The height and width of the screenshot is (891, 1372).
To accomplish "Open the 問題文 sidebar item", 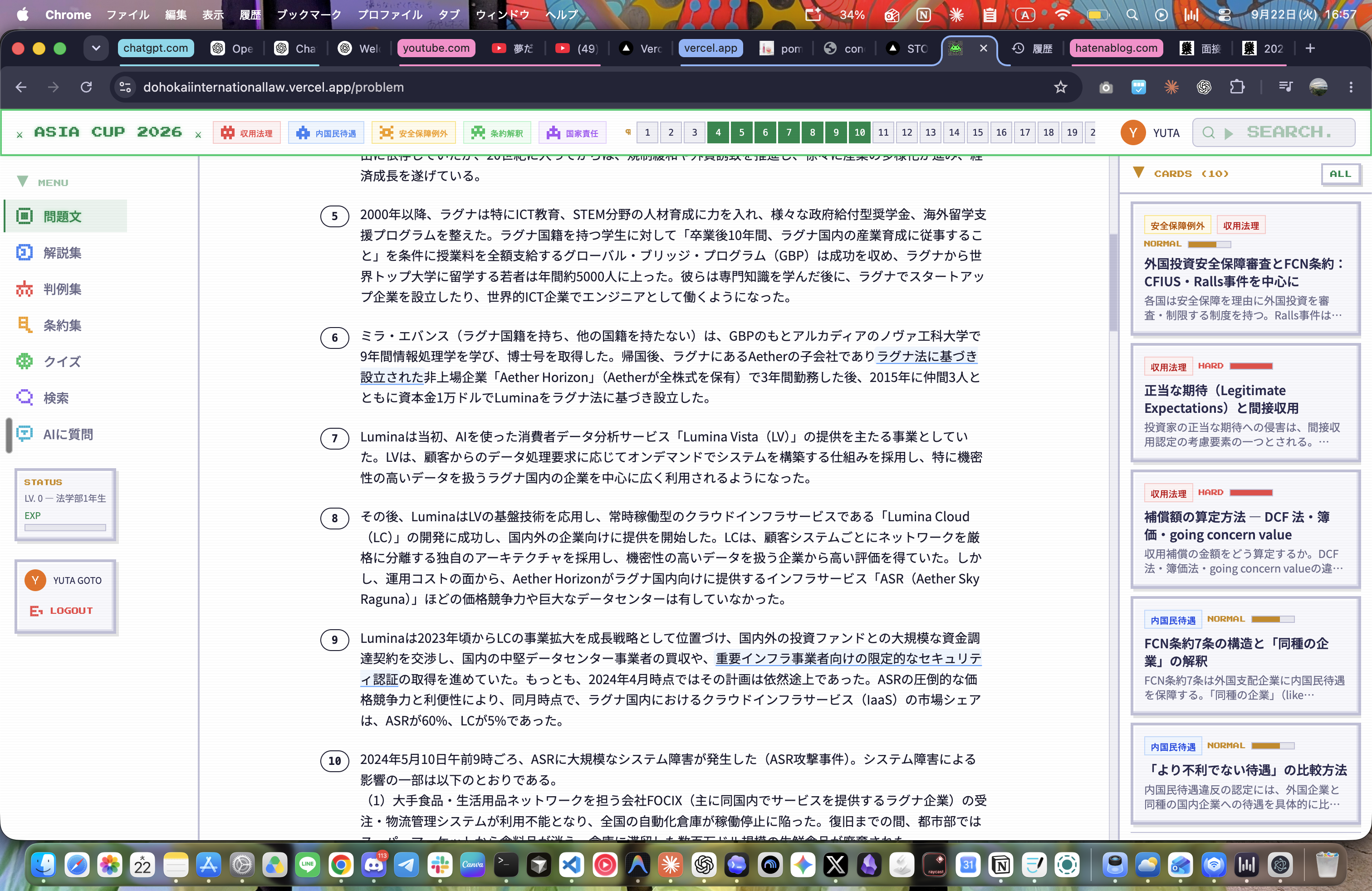I will click(65, 216).
